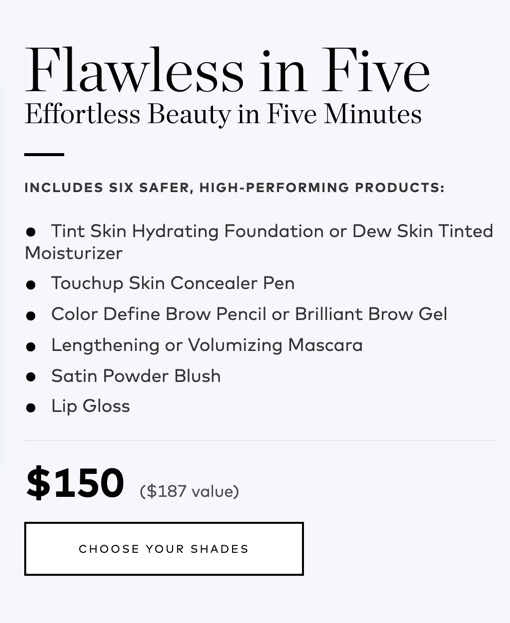Click the bullet before Lengthening Mascara
The image size is (510, 623).
31,346
